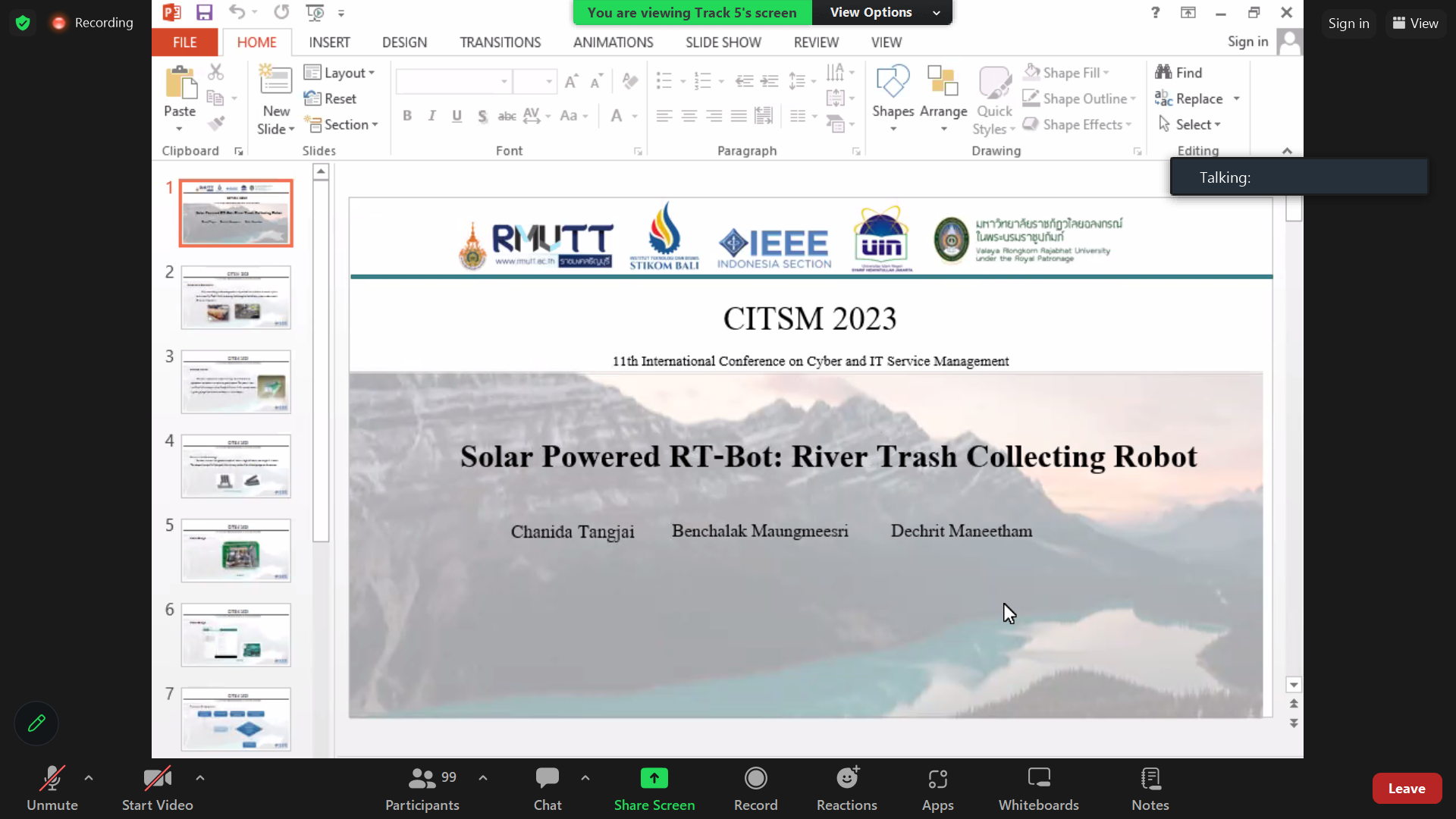Open the Whiteboards icon
The image size is (1456, 819).
pos(1038,778)
